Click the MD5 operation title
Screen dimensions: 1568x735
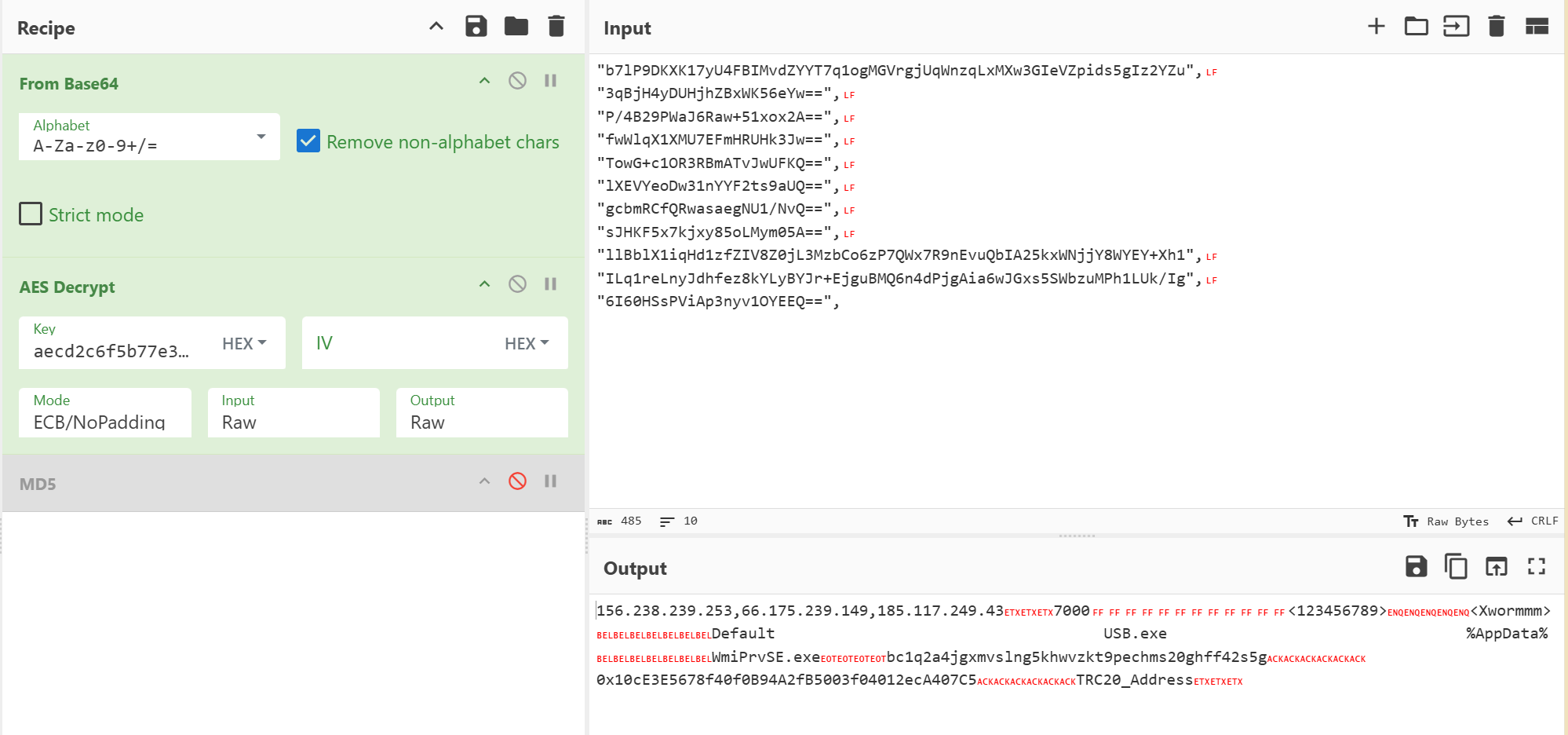(x=38, y=484)
